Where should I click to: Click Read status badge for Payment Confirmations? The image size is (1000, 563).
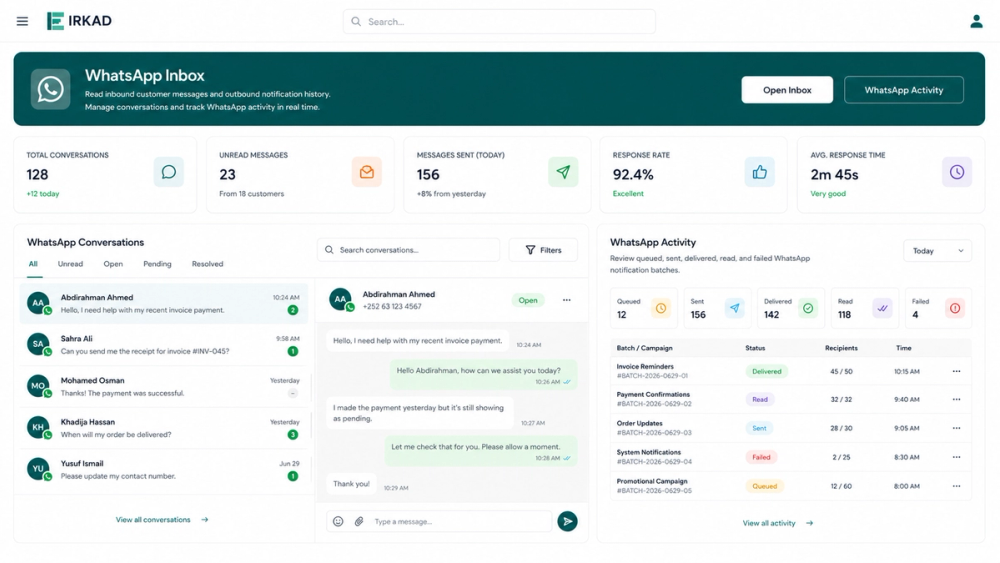pyautogui.click(x=760, y=400)
